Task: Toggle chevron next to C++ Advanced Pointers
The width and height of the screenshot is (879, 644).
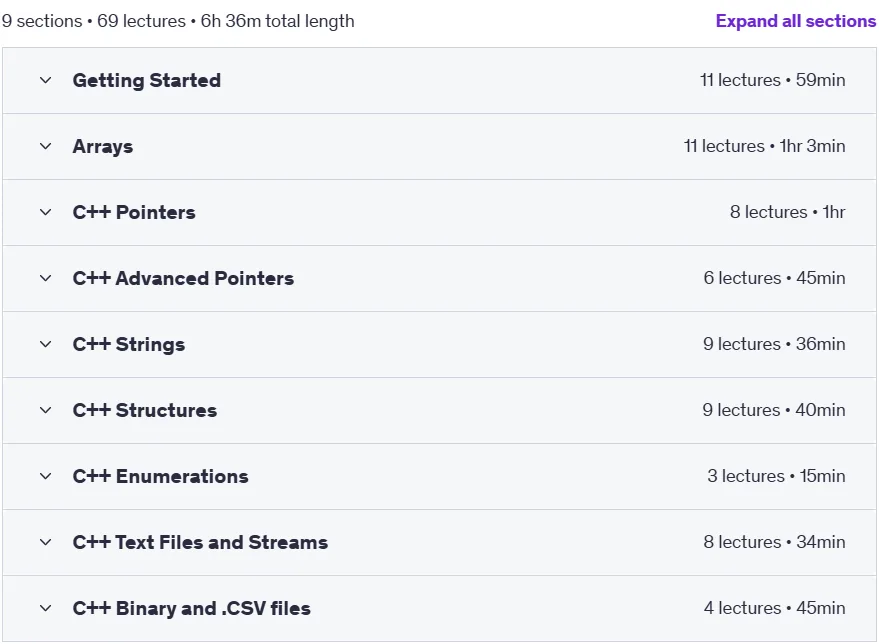Action: (x=45, y=278)
